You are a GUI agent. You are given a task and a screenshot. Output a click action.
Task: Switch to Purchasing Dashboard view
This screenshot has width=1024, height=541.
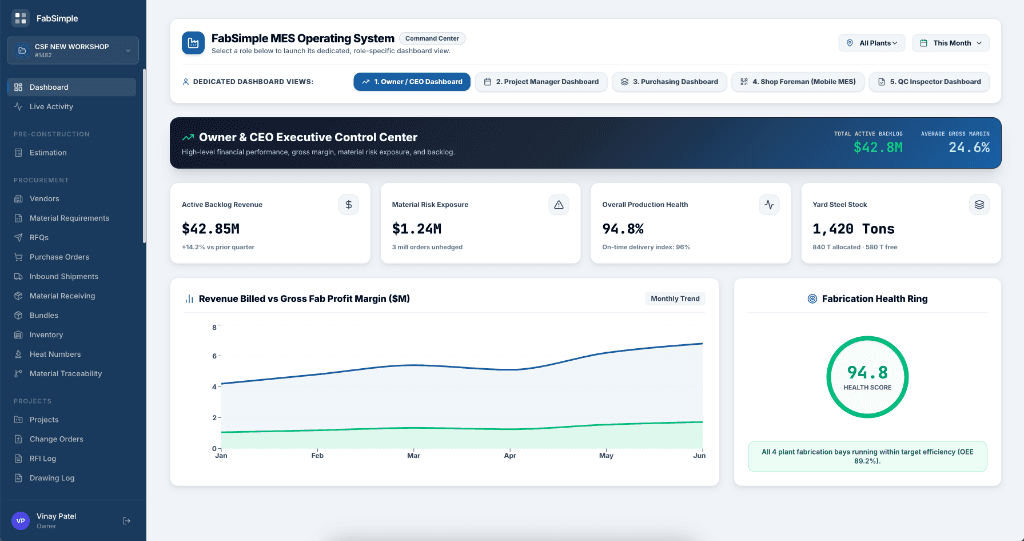pos(669,82)
